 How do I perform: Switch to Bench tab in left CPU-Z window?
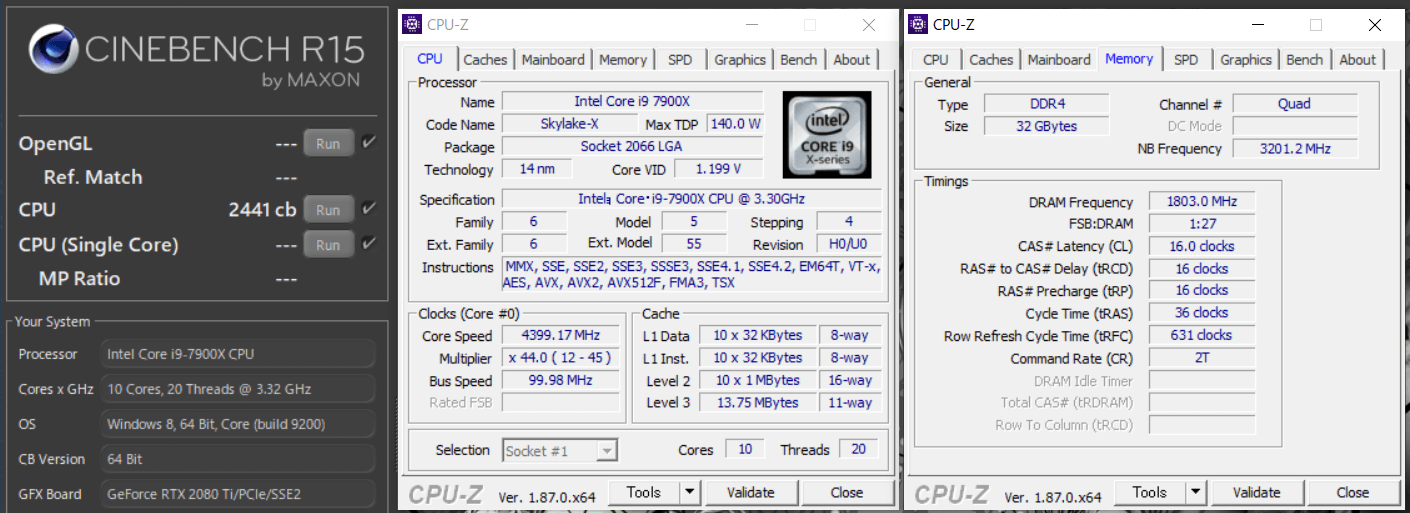click(x=799, y=60)
